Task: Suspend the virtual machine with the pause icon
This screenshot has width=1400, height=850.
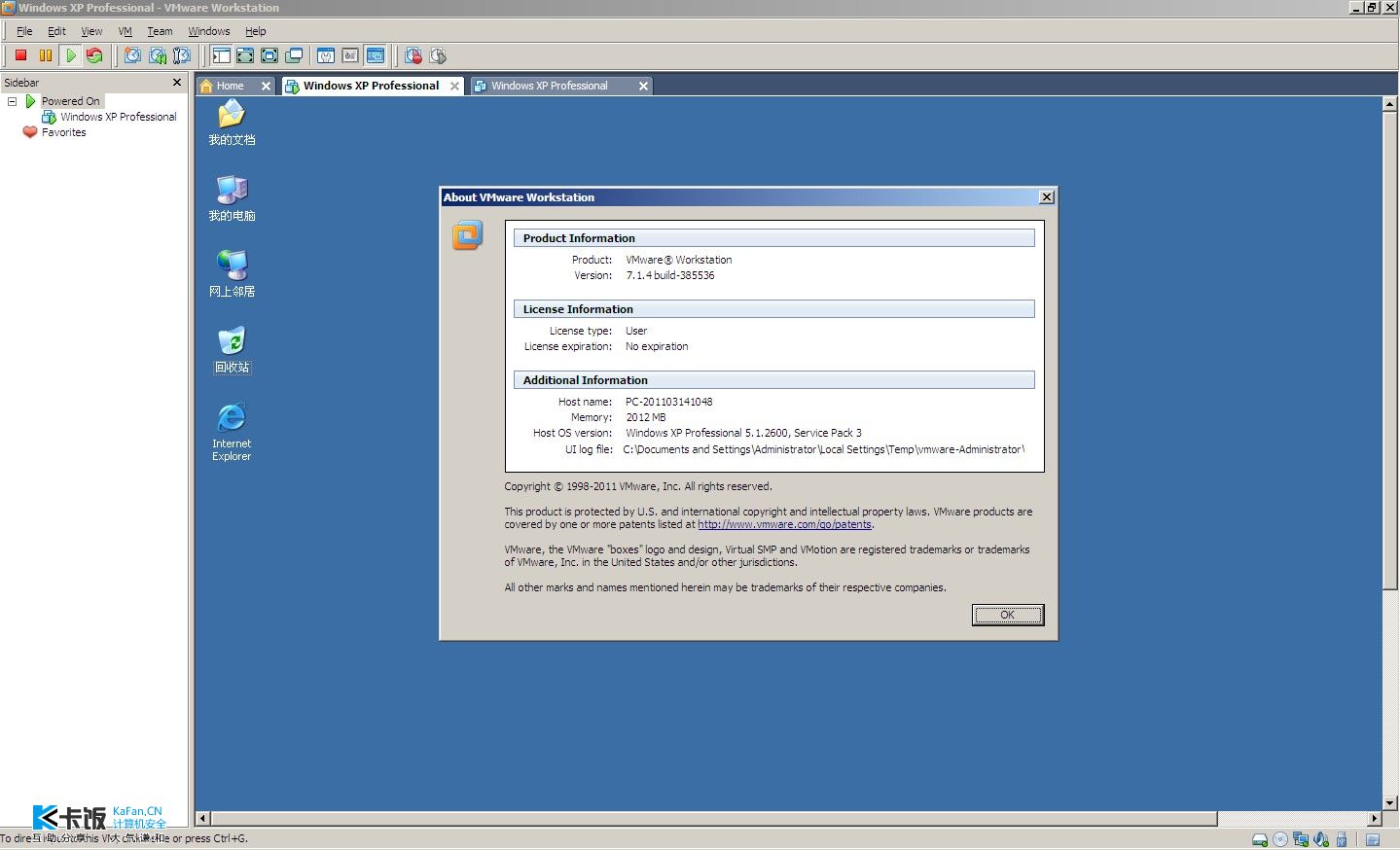Action: [46, 55]
